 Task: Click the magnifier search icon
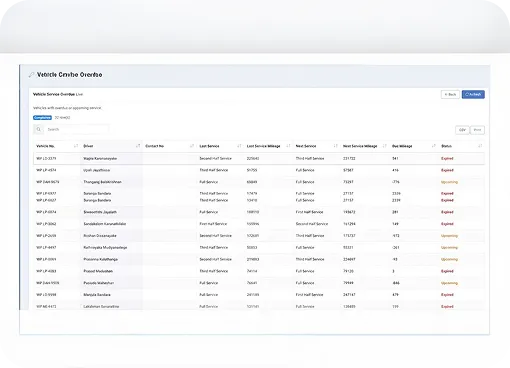39,129
